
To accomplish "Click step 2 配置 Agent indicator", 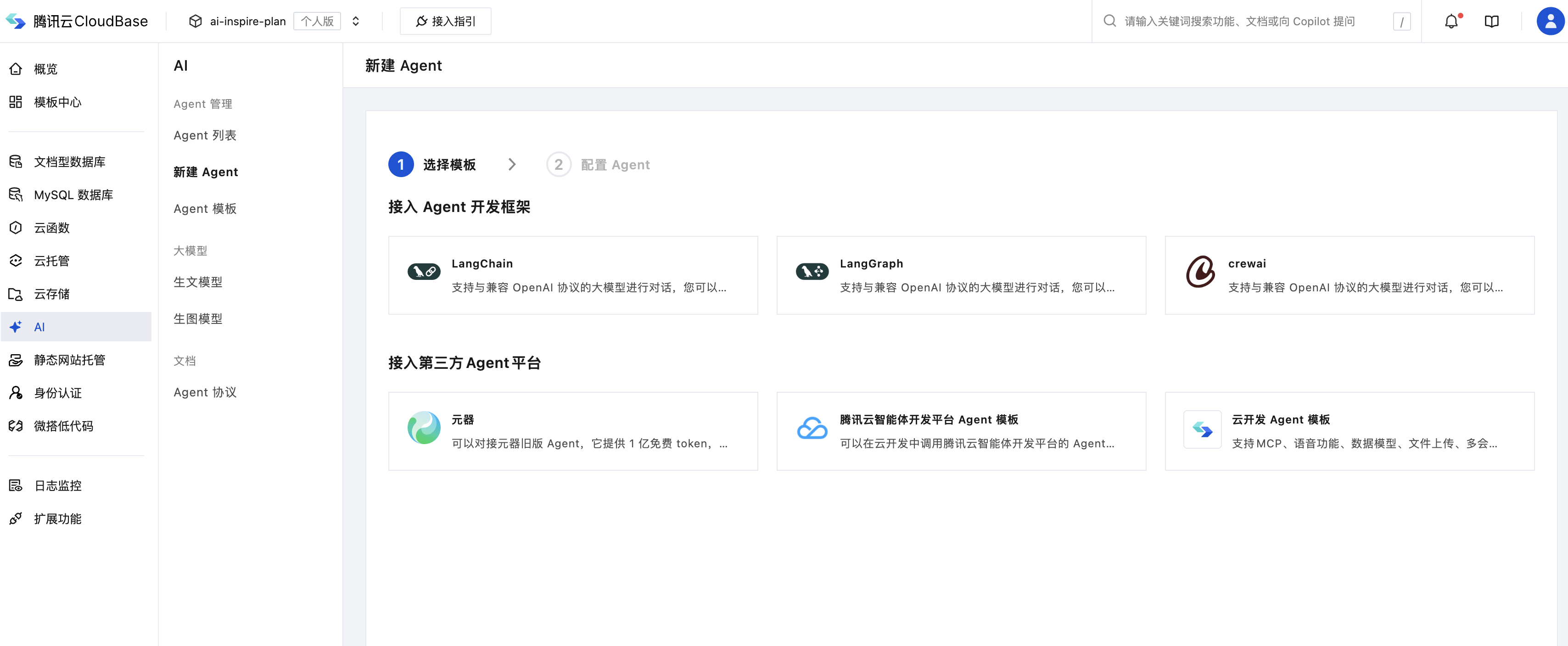I will click(x=599, y=165).
